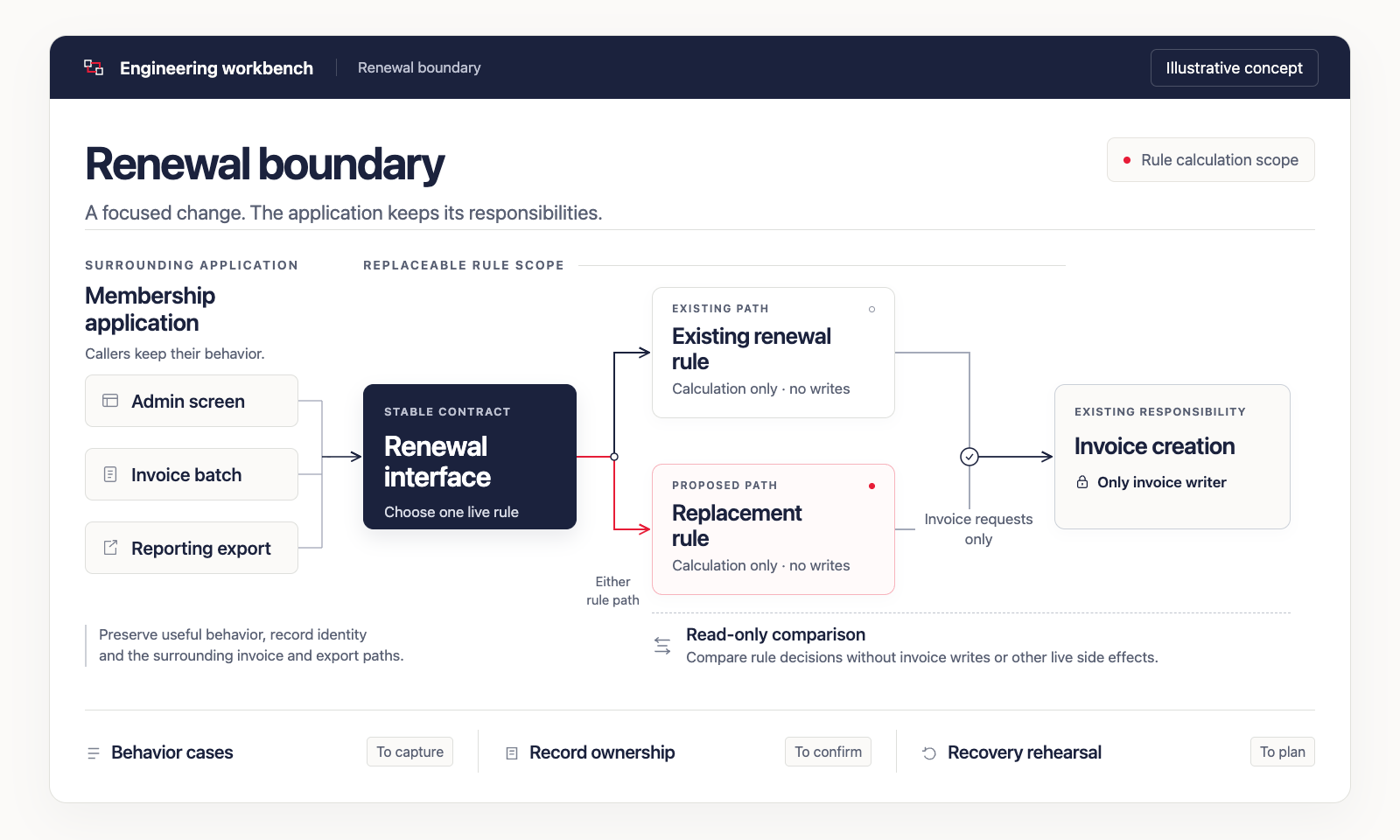Click the Read-only comparison swap arrows icon
The image size is (1400, 840).
[x=662, y=646]
